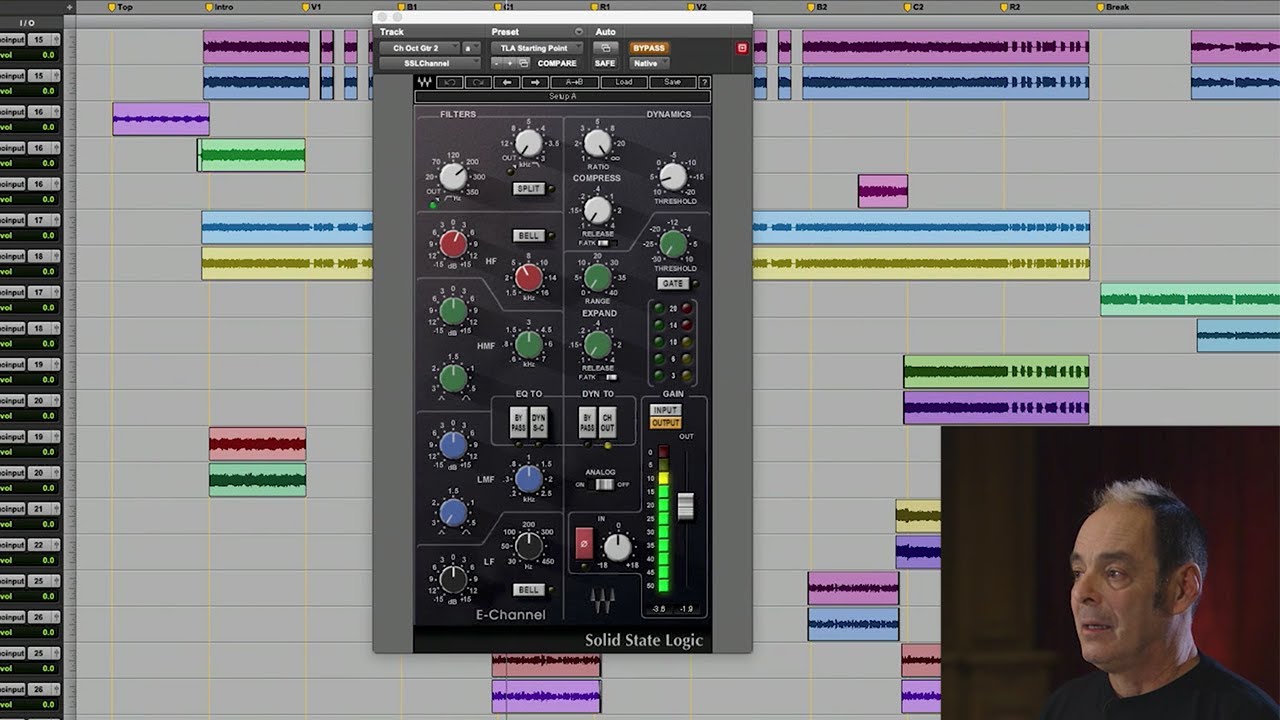This screenshot has height=720, width=1280.
Task: Open the Ch Oct Gtr 2 track selector
Action: click(x=419, y=48)
